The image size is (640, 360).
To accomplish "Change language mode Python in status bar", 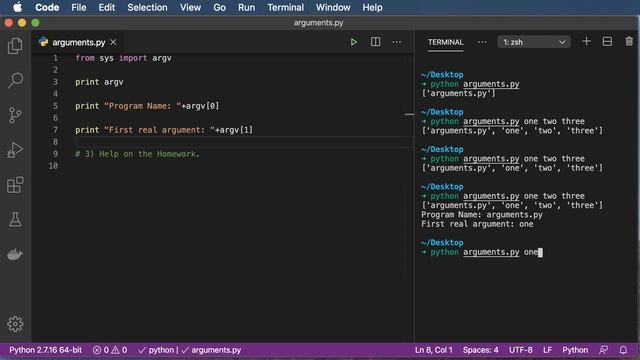I will [575, 350].
